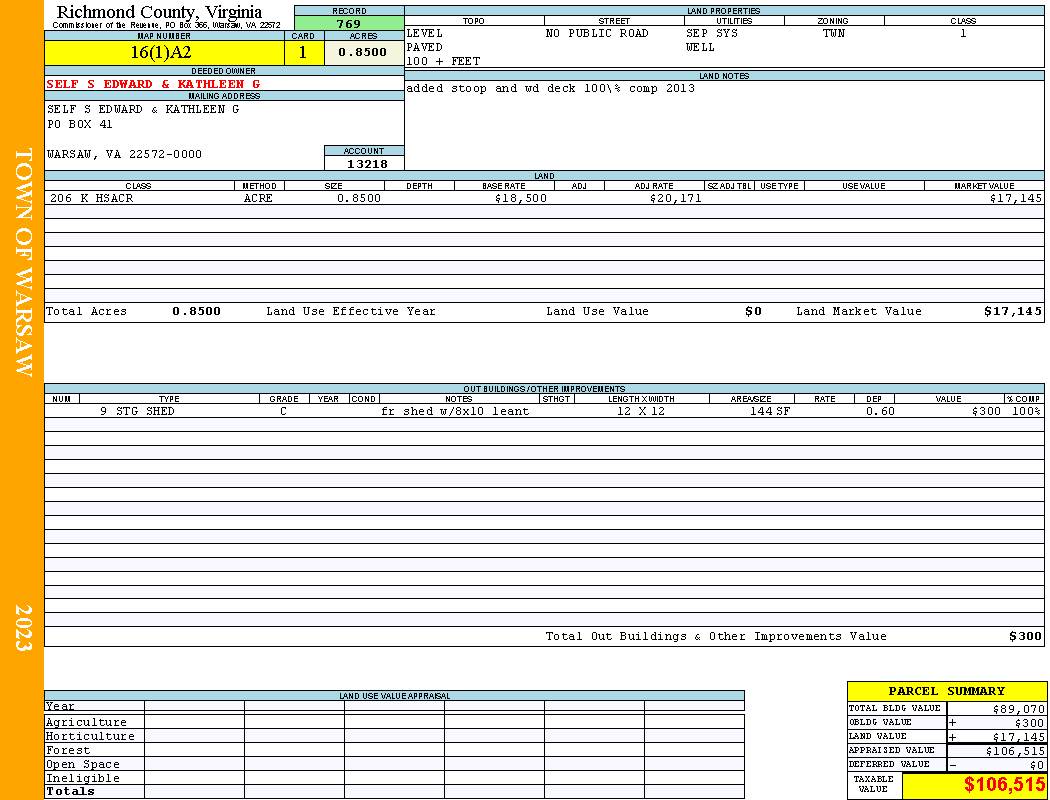
Task: Select the deferred value $0
Action: click(x=1037, y=765)
